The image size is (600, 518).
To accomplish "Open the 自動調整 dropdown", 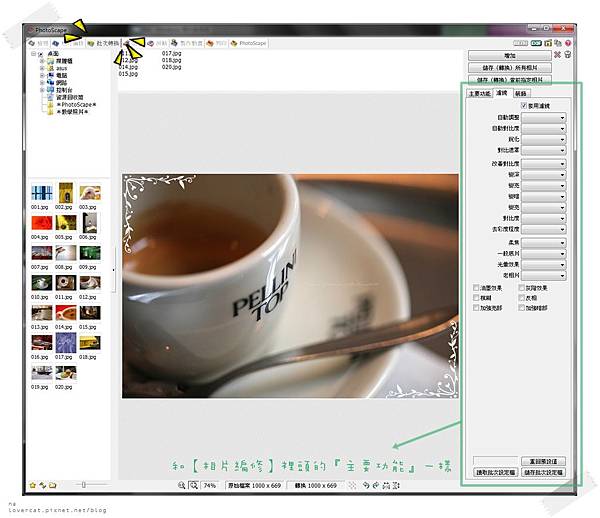I will (x=544, y=117).
